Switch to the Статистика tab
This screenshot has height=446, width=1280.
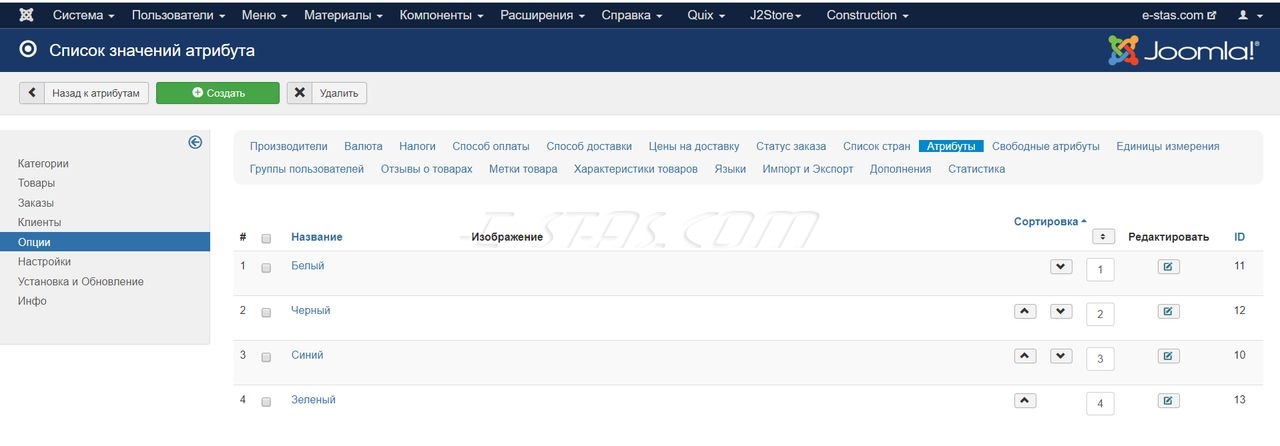(977, 169)
